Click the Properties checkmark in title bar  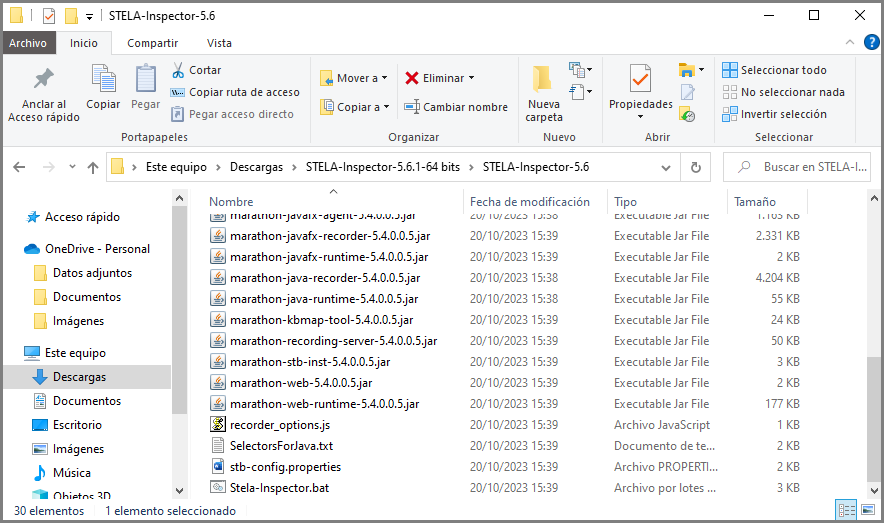tap(49, 16)
